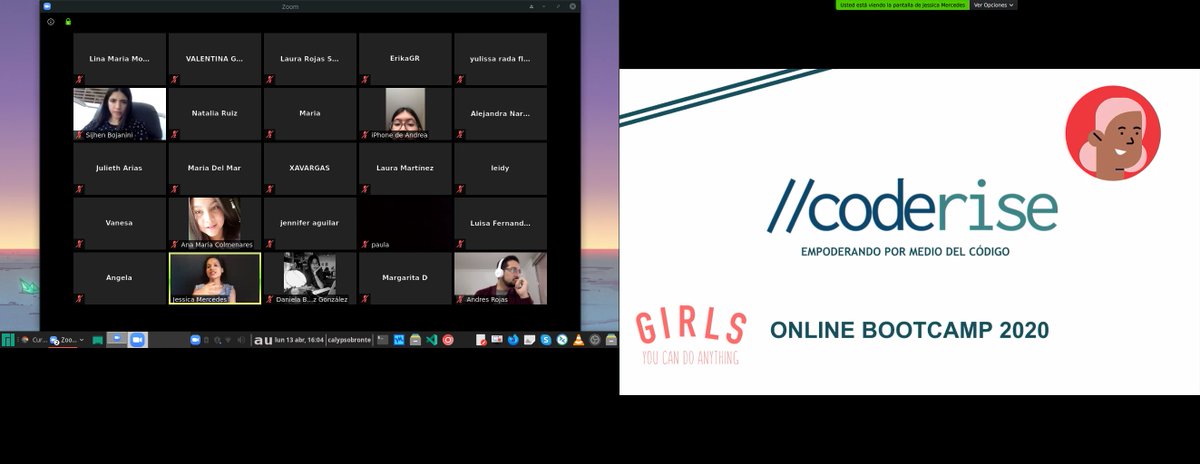Select Jessica Mercedes highlighted video tile
The width and height of the screenshot is (1200, 464).
215,278
